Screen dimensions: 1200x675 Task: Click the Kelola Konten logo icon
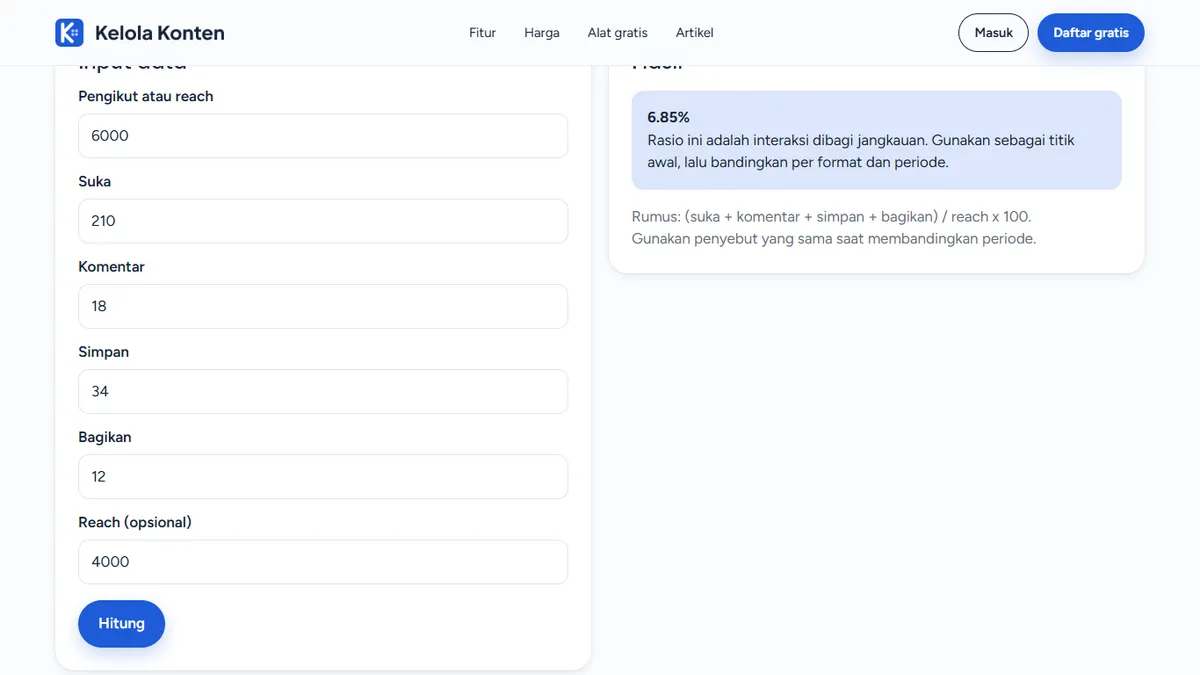69,32
